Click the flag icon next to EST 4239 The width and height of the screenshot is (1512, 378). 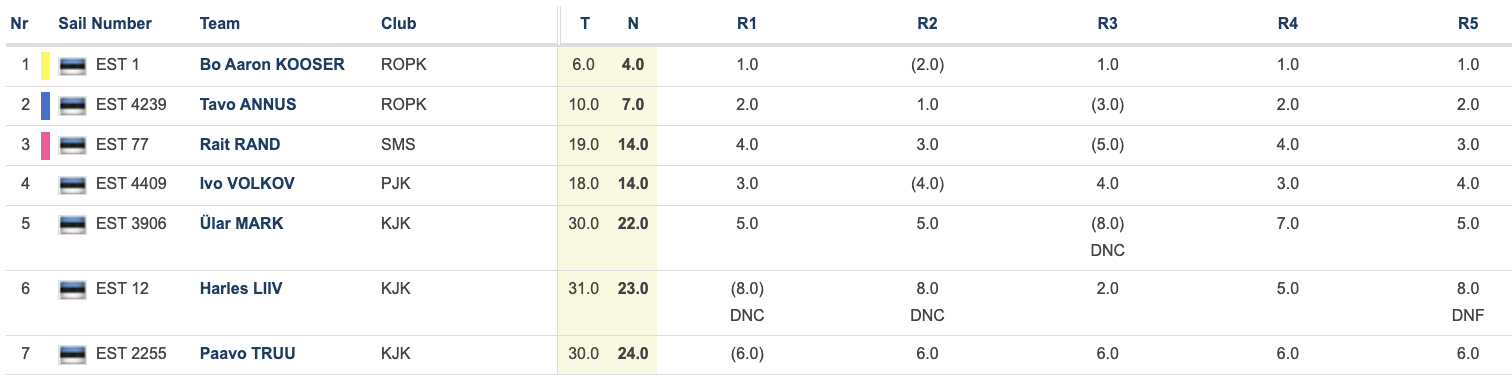coord(72,106)
